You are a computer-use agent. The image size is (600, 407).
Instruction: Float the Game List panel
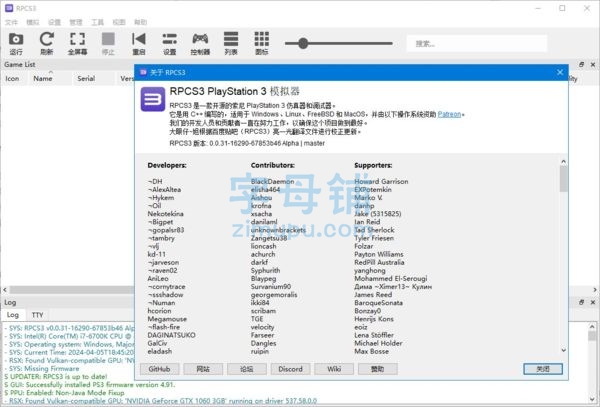(x=581, y=65)
